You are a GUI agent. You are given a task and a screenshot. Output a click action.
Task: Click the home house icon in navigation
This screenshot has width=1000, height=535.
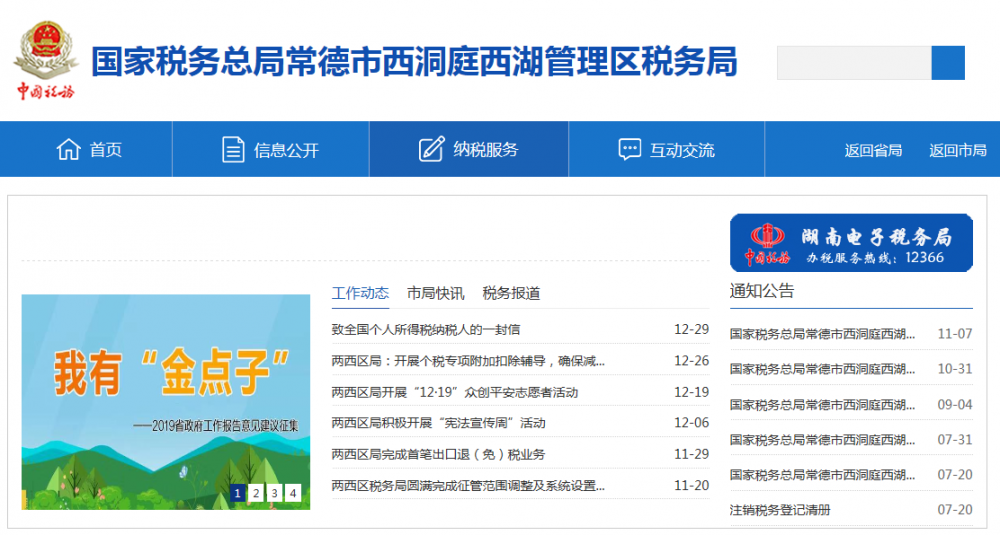pos(68,150)
